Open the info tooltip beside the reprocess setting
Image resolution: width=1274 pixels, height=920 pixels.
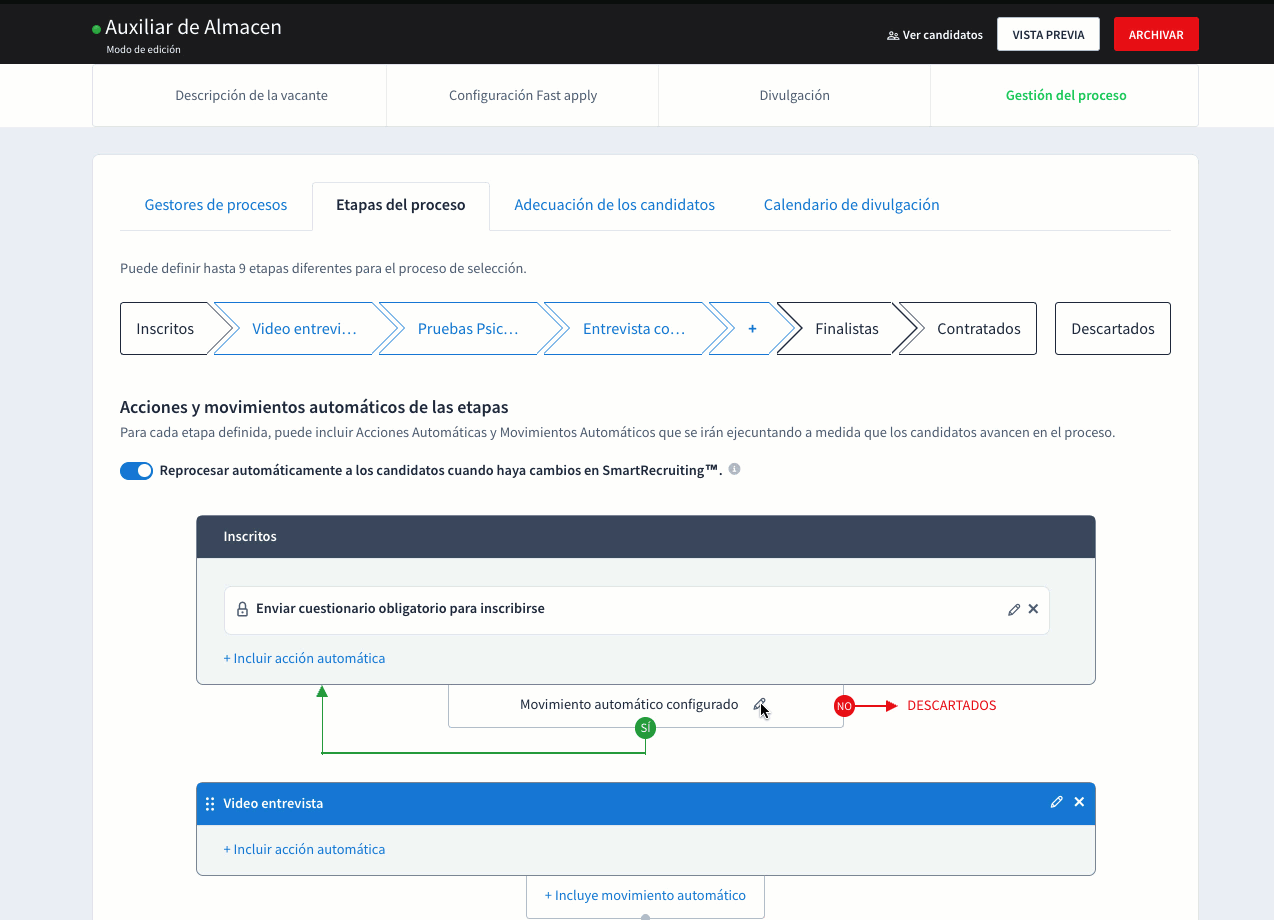pos(734,468)
